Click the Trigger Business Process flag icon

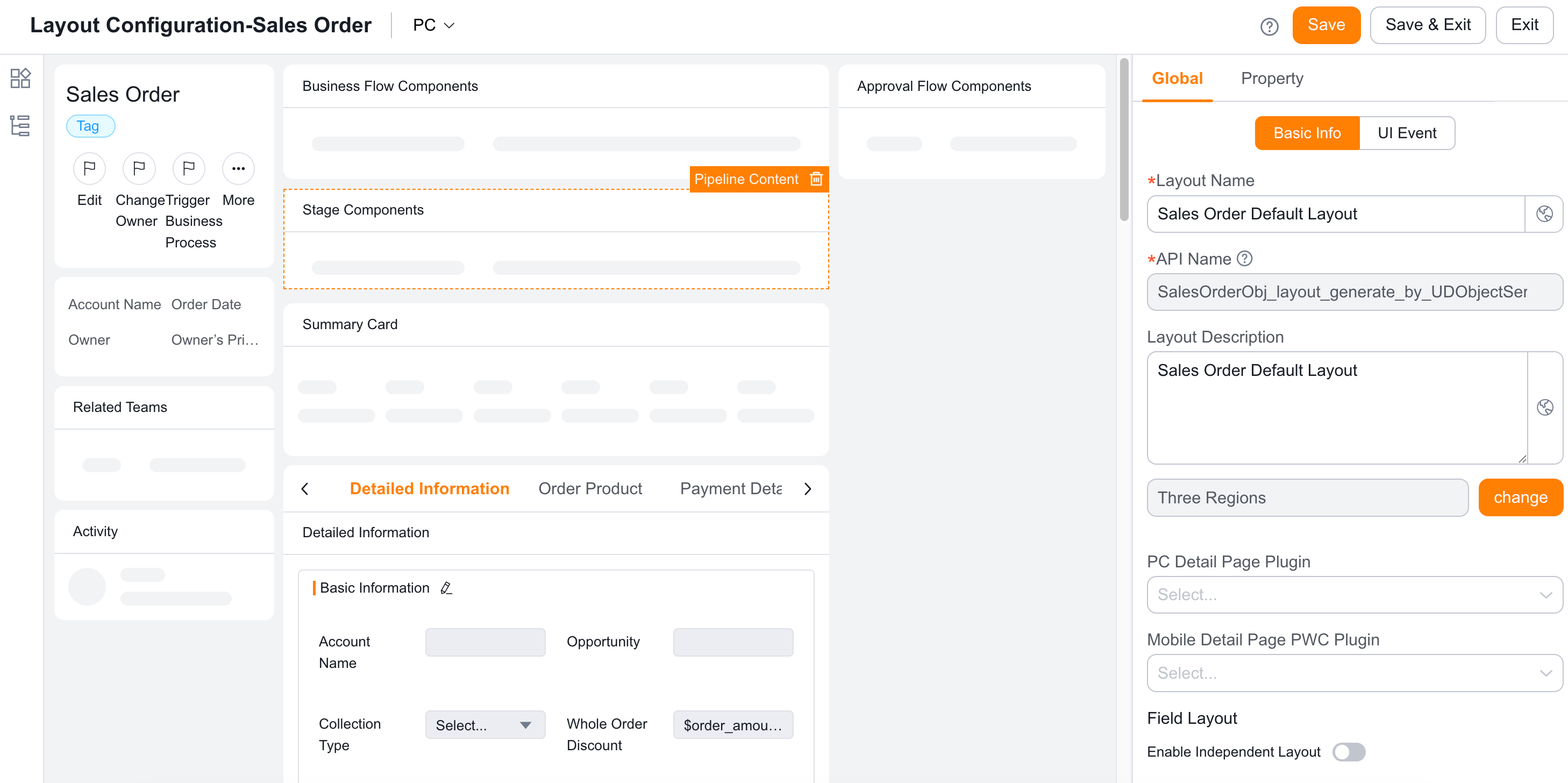[x=189, y=168]
